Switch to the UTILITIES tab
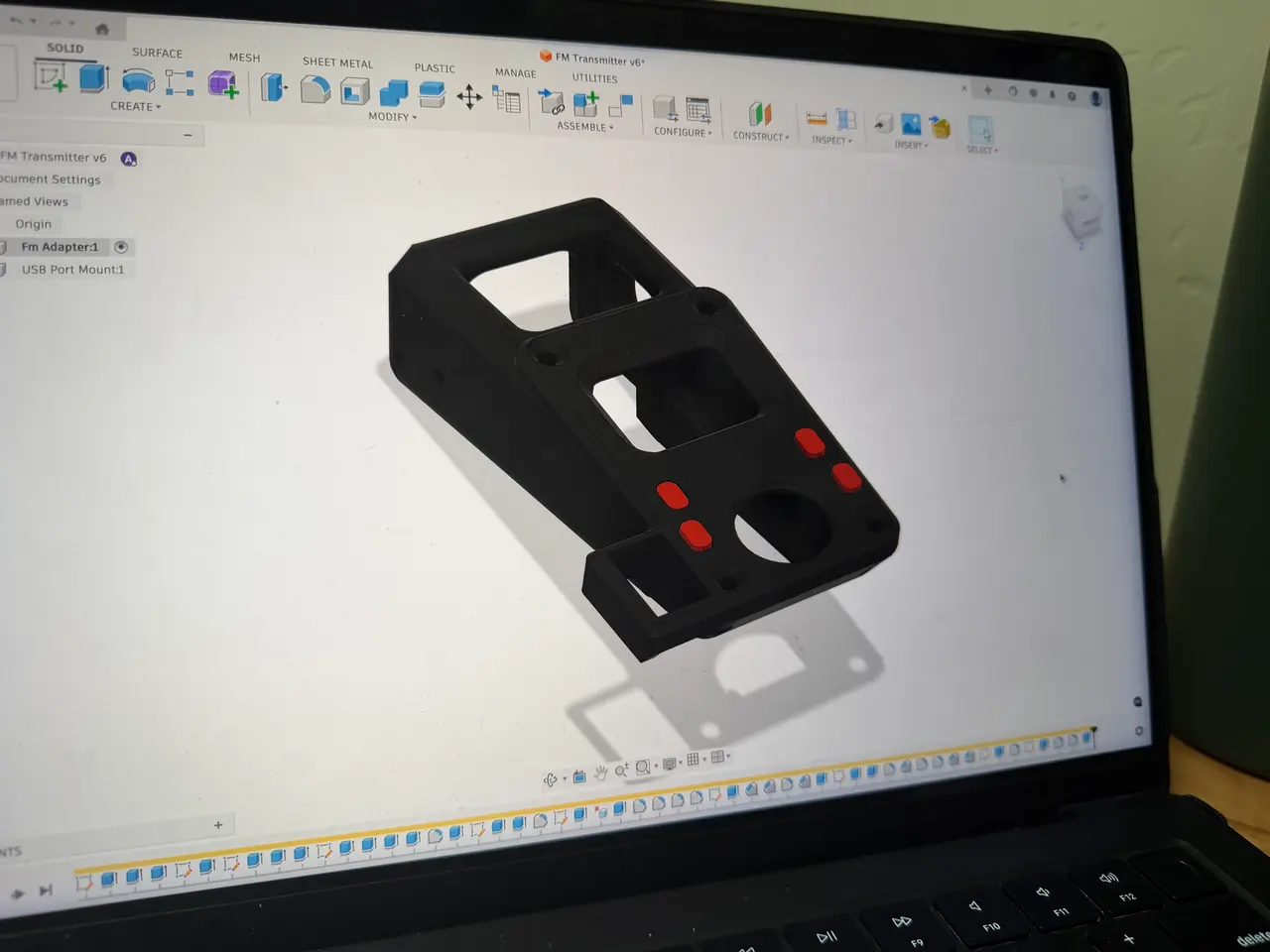Image resolution: width=1270 pixels, height=952 pixels. [x=594, y=78]
